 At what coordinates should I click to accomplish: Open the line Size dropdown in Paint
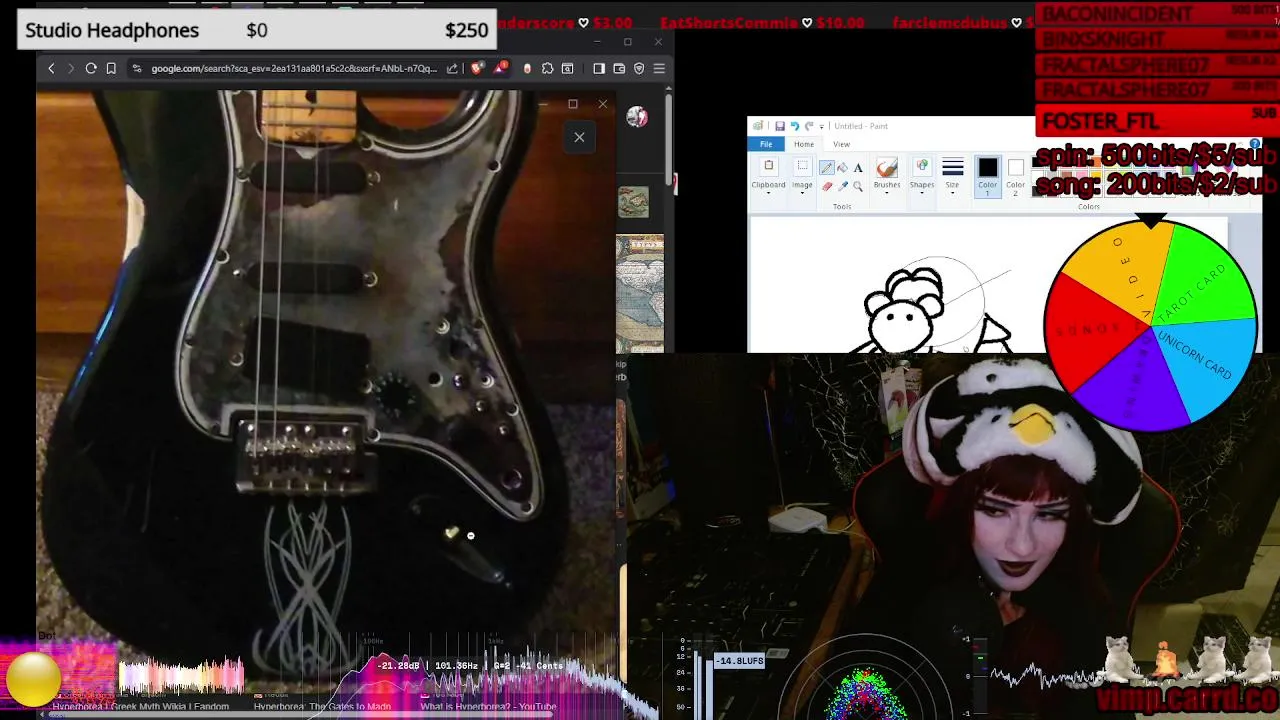pyautogui.click(x=953, y=176)
